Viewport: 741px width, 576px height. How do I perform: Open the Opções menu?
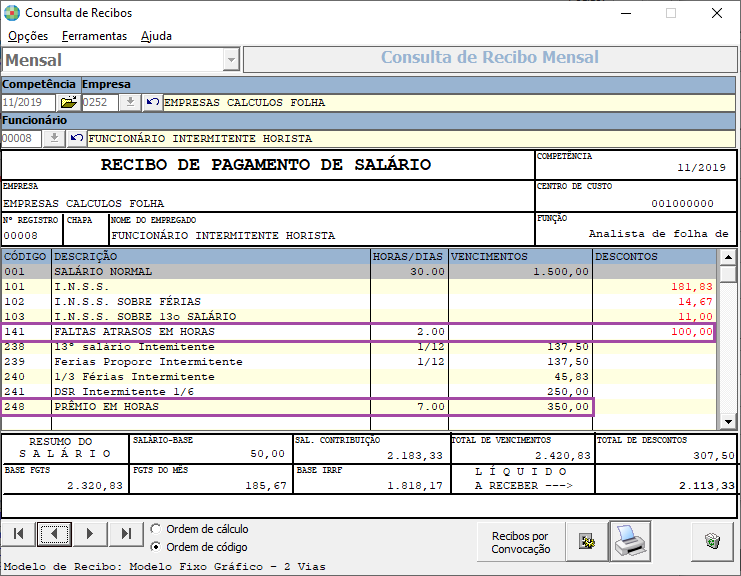(x=28, y=36)
